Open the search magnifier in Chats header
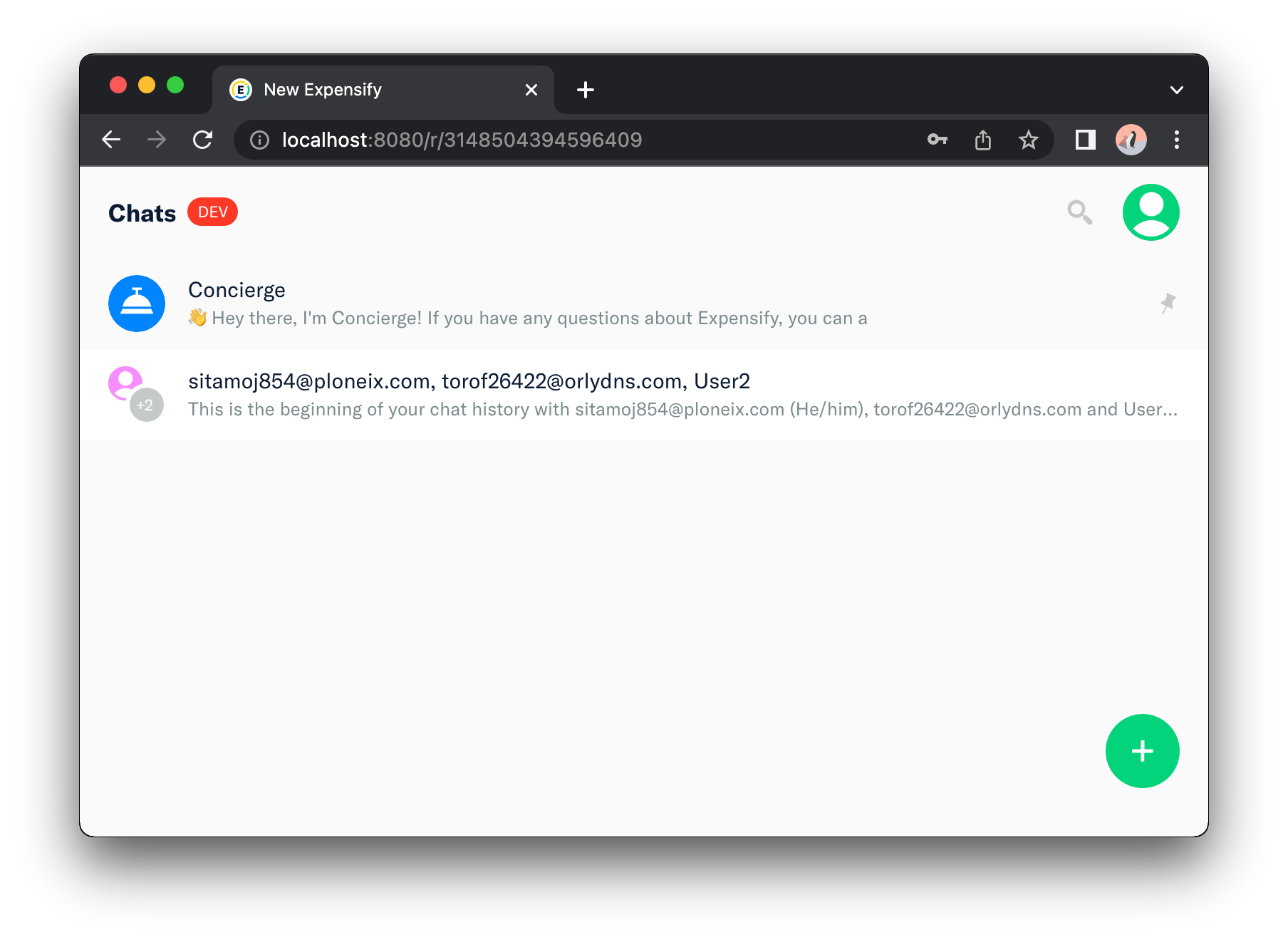This screenshot has height=942, width=1288. 1080,212
